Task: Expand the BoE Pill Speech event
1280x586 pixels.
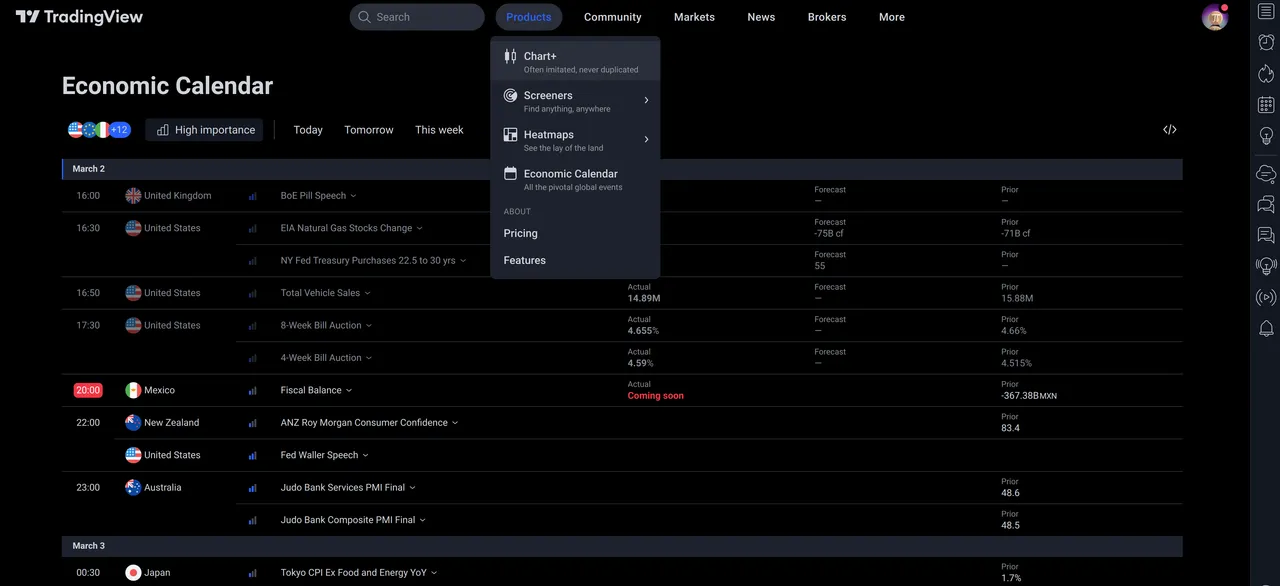Action: 353,196
